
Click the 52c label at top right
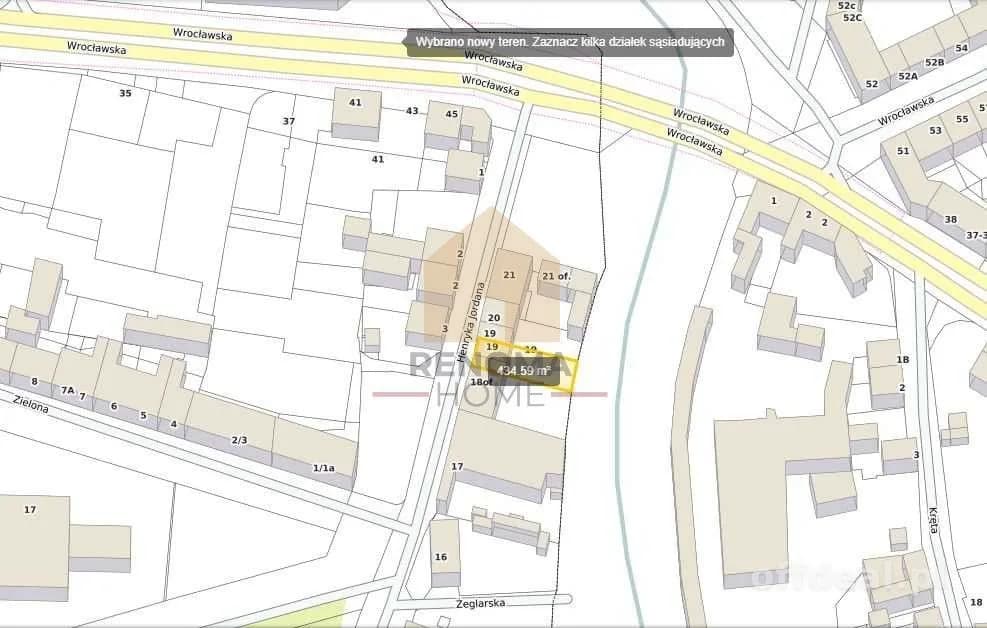[847, 5]
